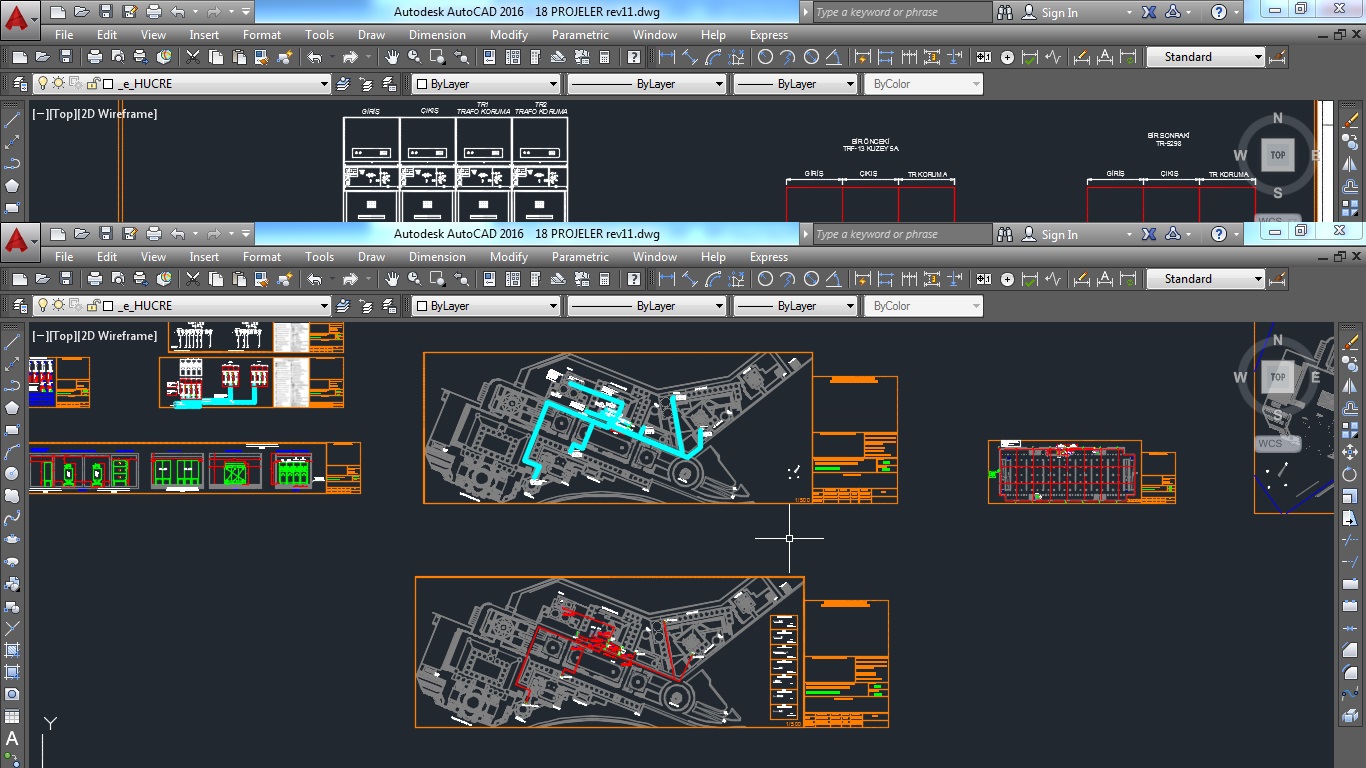
Task: Click the [Top] view control in lower viewport
Action: point(63,336)
